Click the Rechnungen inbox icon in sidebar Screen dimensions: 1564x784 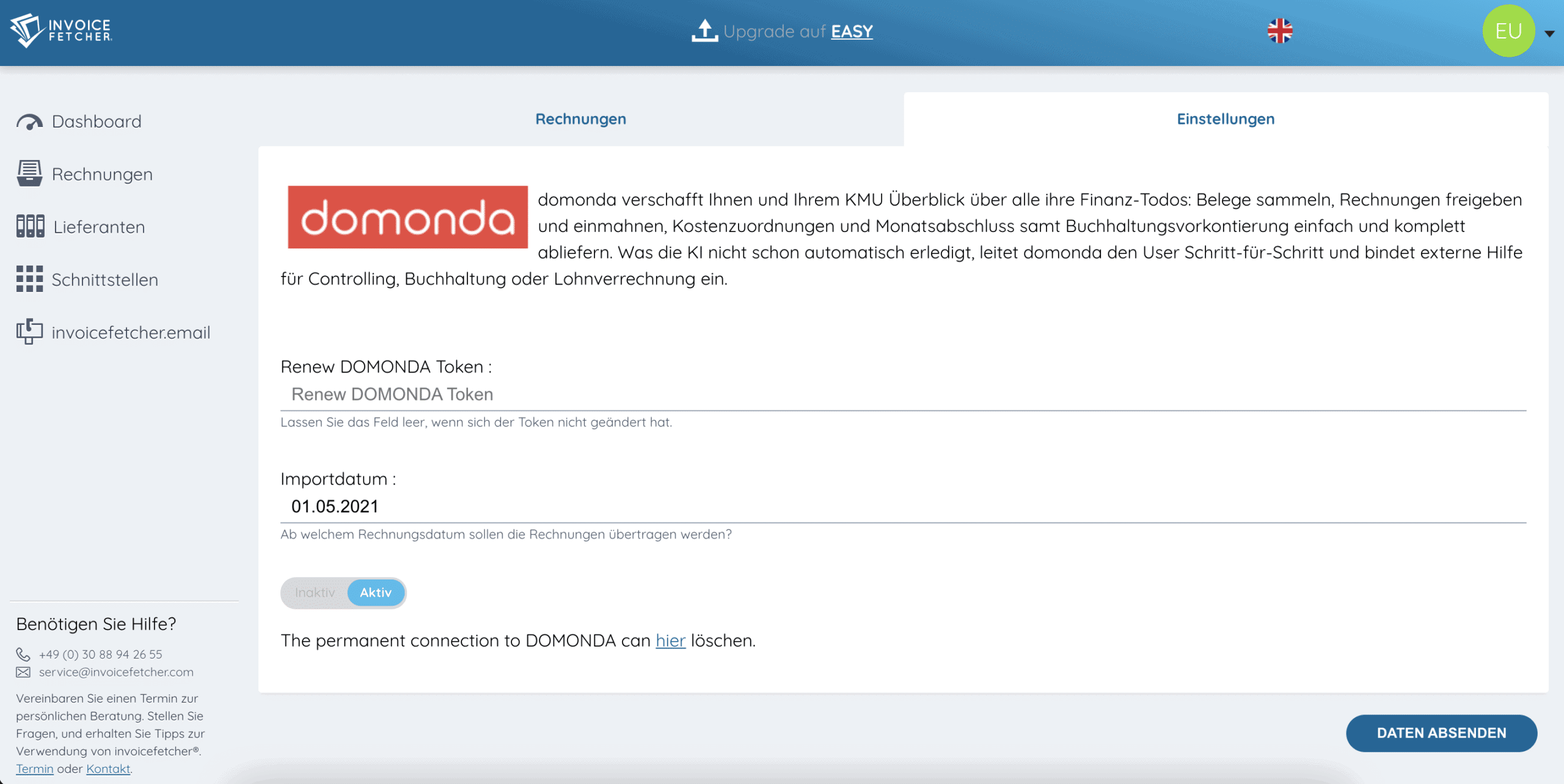[x=29, y=174]
